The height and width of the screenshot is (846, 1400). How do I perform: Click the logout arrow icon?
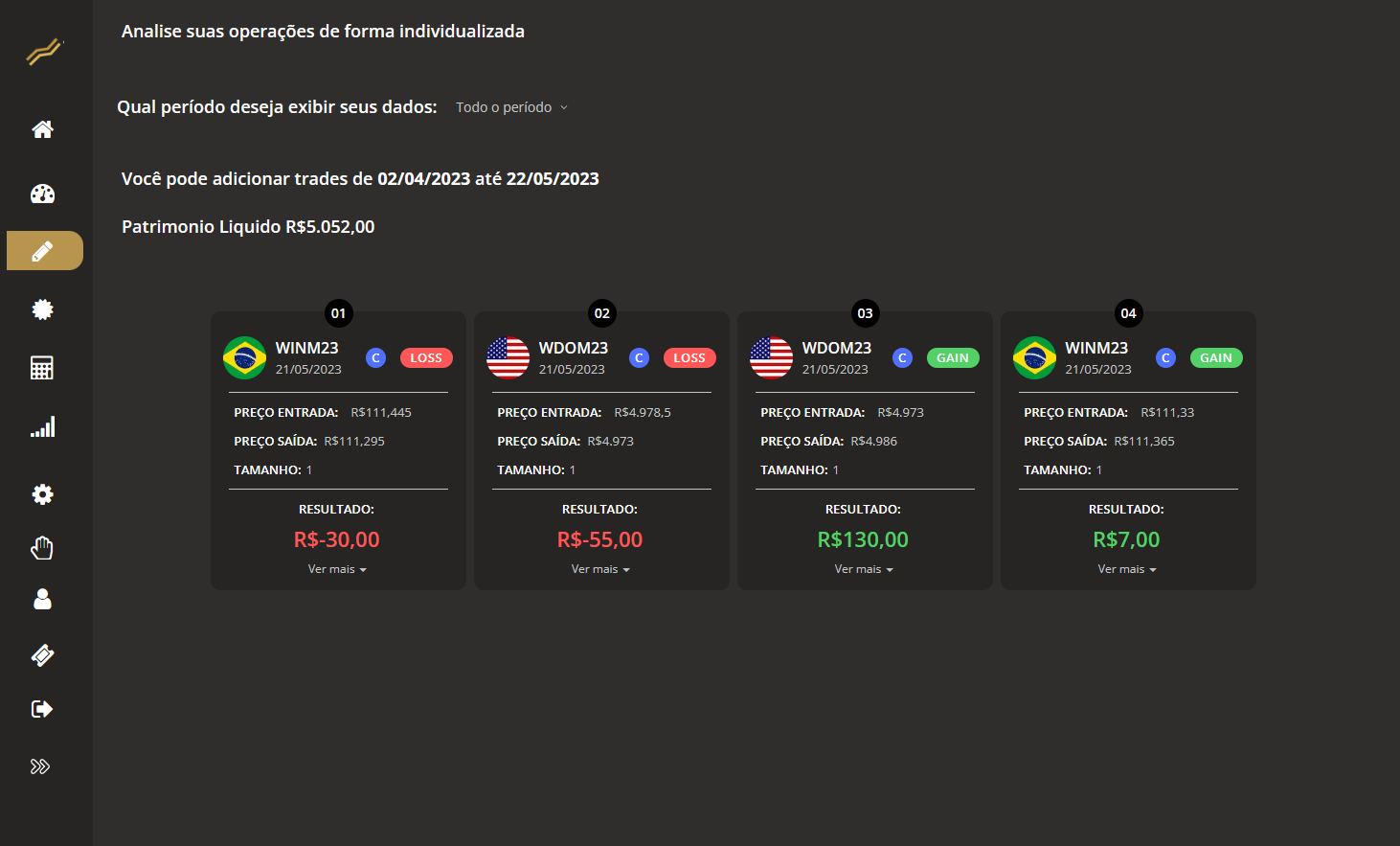click(42, 709)
